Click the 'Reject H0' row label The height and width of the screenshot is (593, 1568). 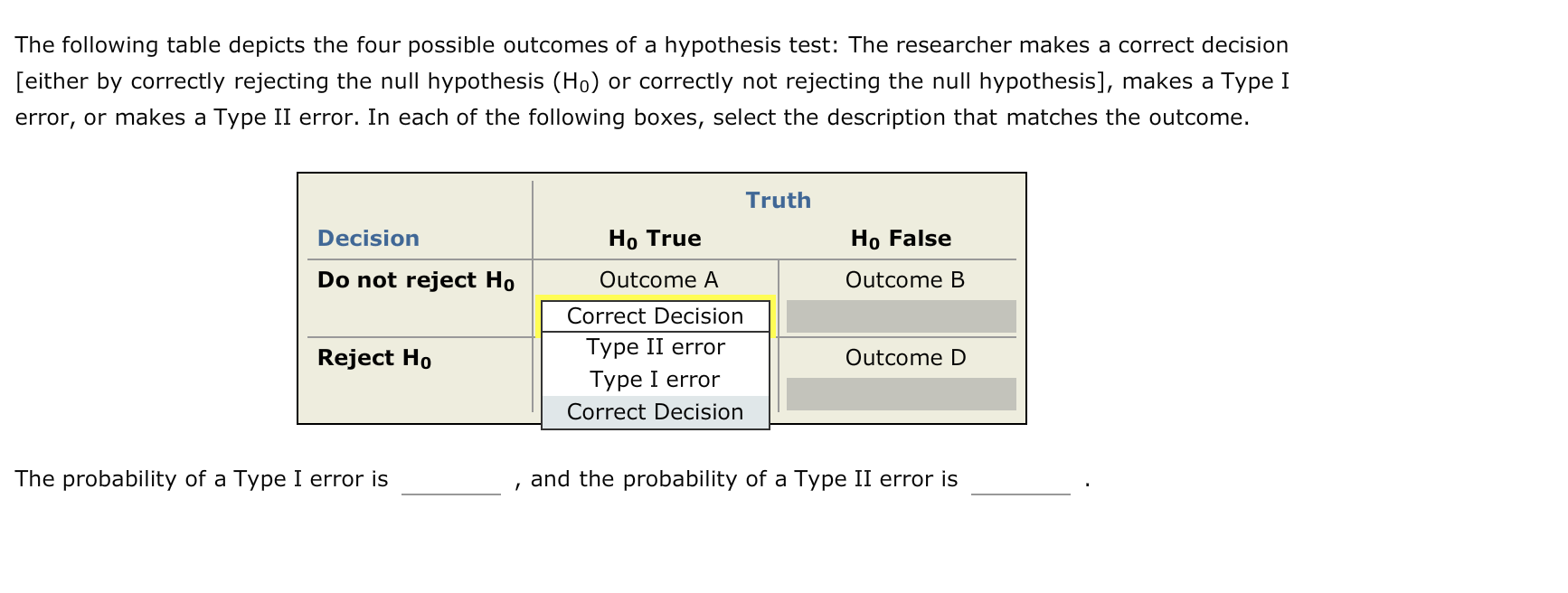tap(373, 358)
